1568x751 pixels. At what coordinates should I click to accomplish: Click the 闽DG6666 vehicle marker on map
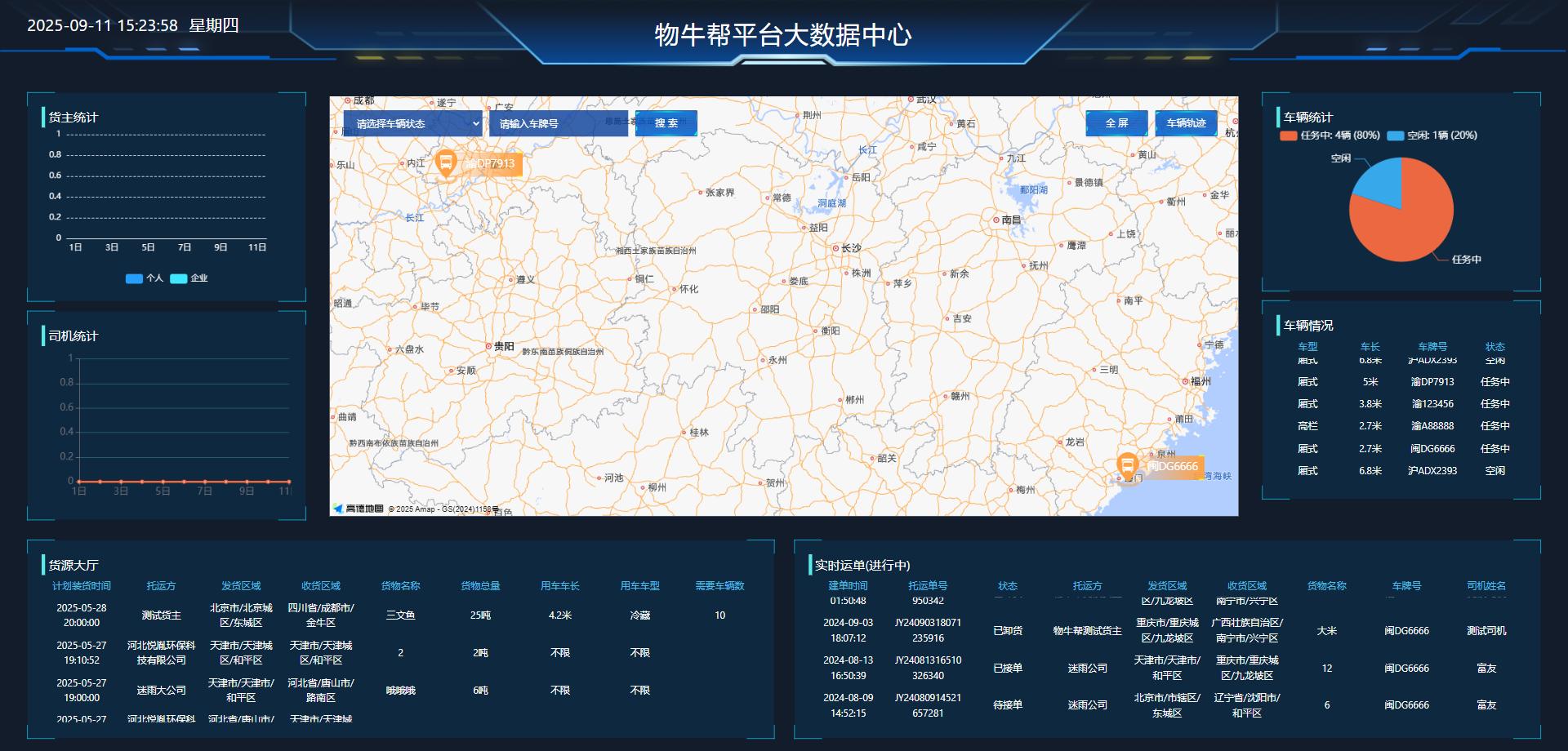pyautogui.click(x=1127, y=466)
